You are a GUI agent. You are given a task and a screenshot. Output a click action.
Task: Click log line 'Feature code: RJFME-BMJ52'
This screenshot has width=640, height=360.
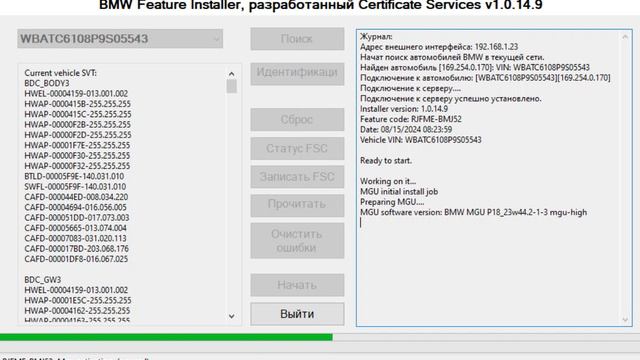[x=411, y=119]
